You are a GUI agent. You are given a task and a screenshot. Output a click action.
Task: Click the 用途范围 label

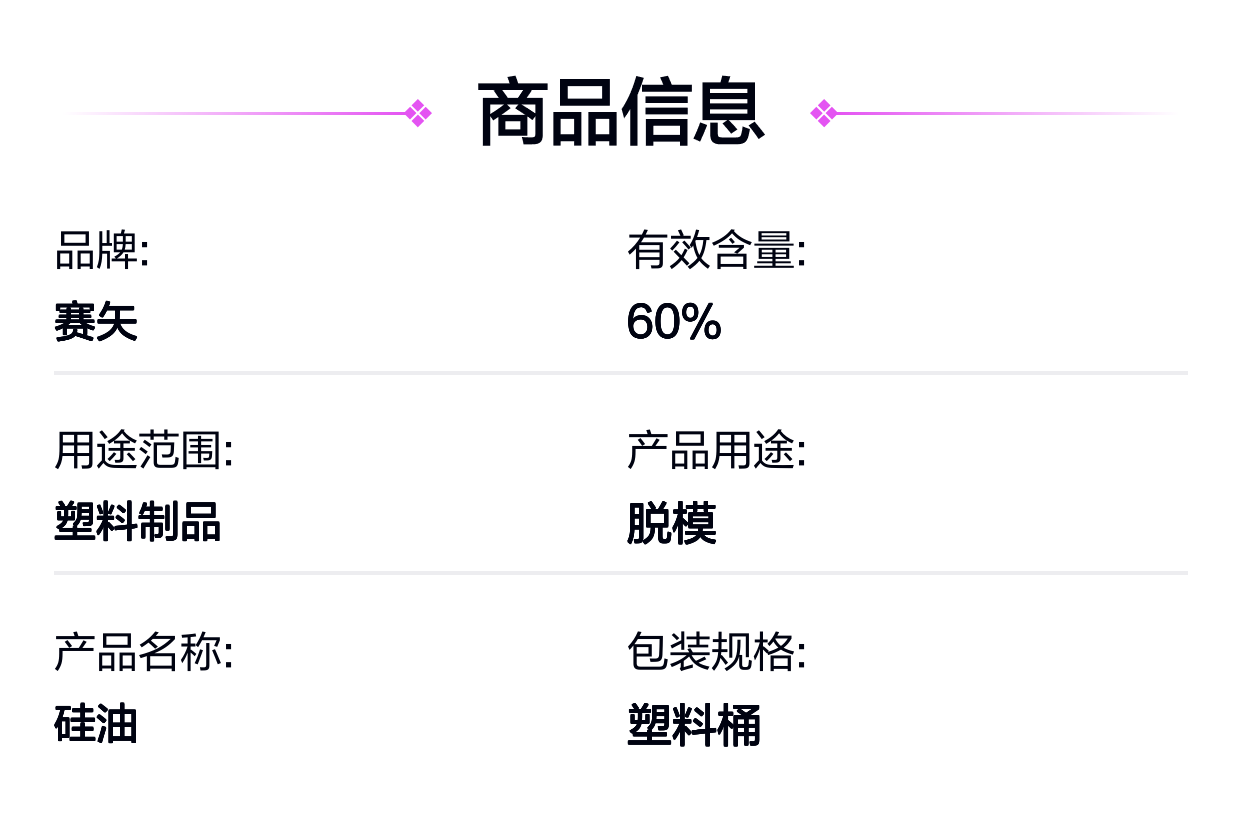click(x=144, y=451)
